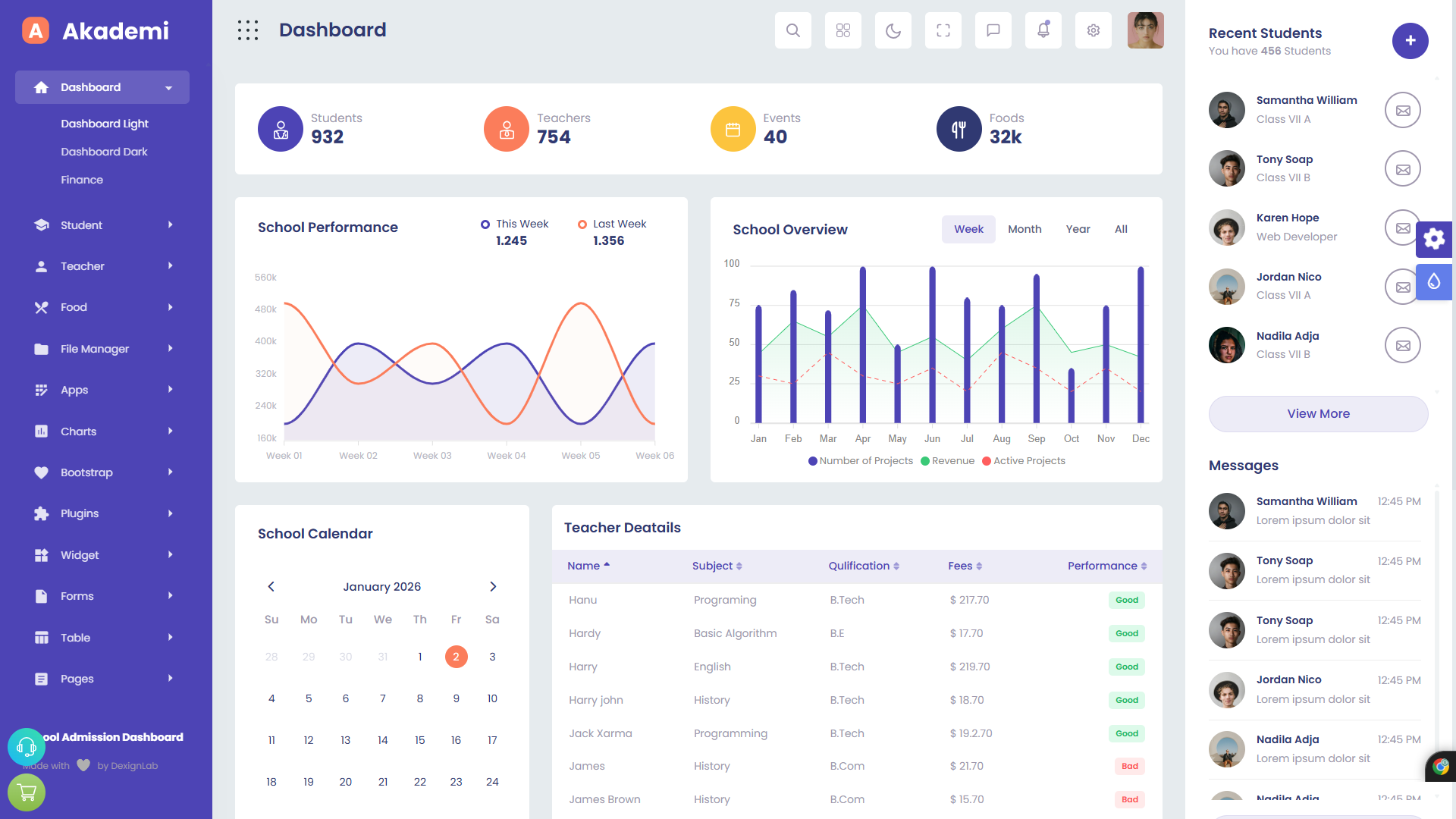This screenshot has width=1456, height=819.
Task: Open the notifications bell icon
Action: [x=1043, y=30]
